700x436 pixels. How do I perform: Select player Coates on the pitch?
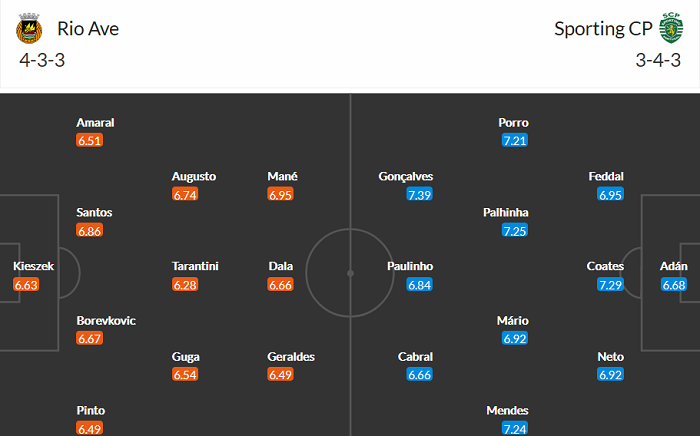click(606, 267)
